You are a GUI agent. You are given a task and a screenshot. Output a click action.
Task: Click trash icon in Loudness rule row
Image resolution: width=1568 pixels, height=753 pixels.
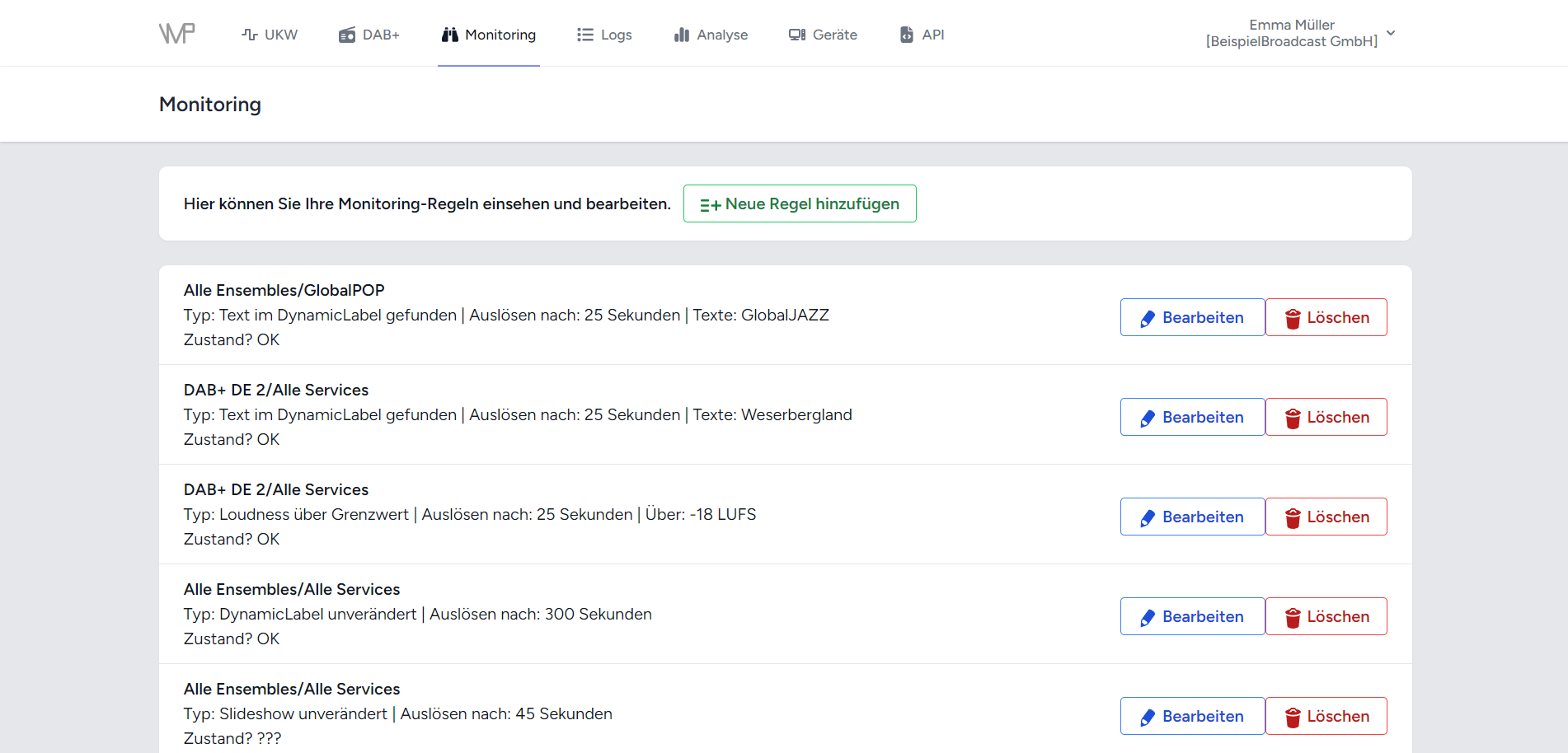pyautogui.click(x=1293, y=518)
